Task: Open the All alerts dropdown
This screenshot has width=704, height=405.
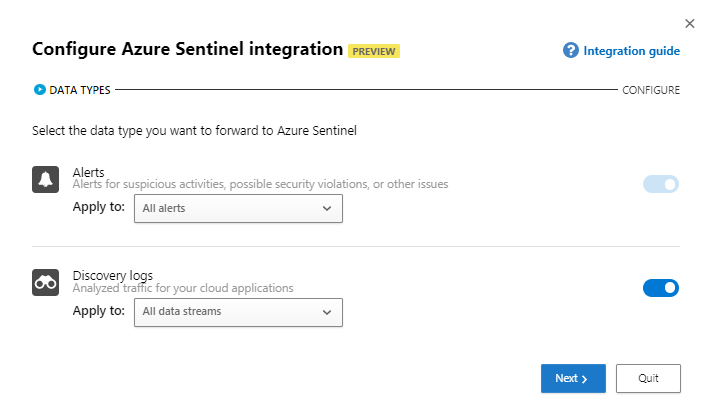Action: 238,208
